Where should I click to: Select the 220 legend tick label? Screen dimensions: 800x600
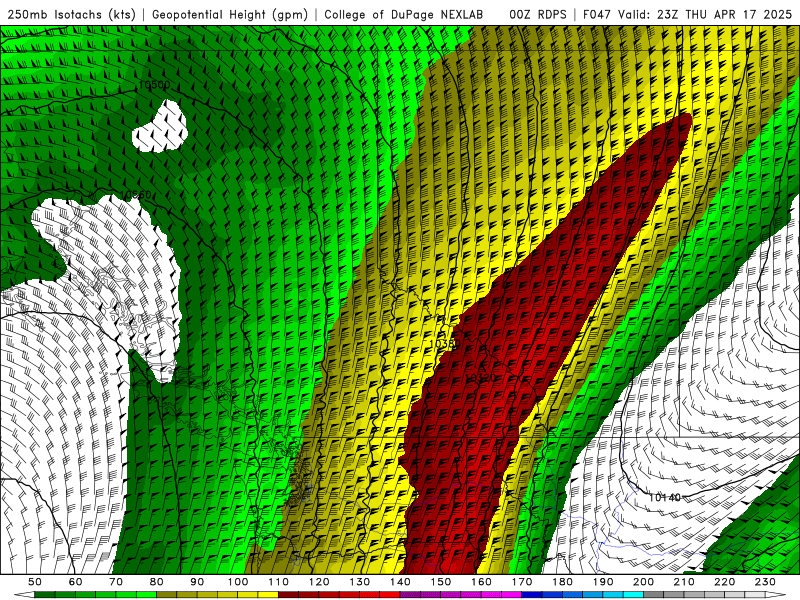[x=725, y=582]
